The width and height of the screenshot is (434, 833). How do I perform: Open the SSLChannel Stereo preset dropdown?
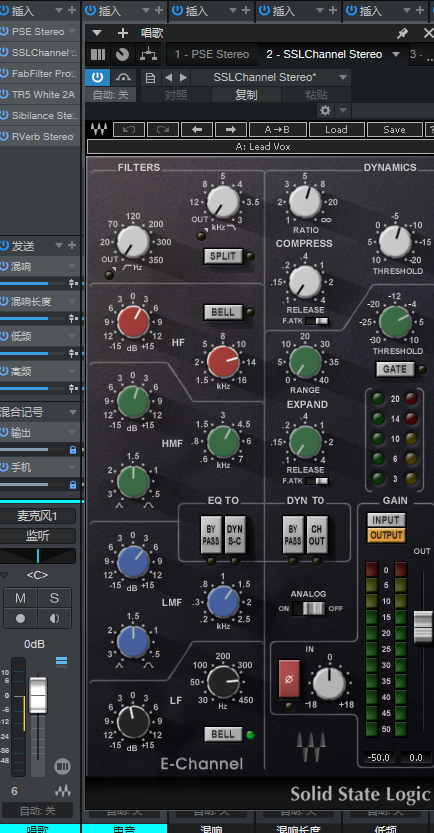pyautogui.click(x=344, y=78)
